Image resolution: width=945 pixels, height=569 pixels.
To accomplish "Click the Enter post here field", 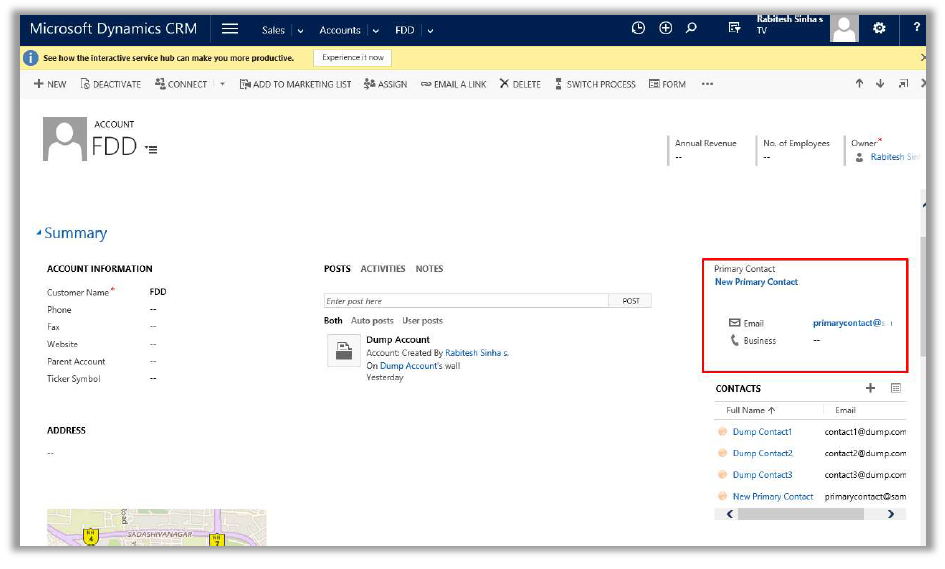I will [466, 301].
